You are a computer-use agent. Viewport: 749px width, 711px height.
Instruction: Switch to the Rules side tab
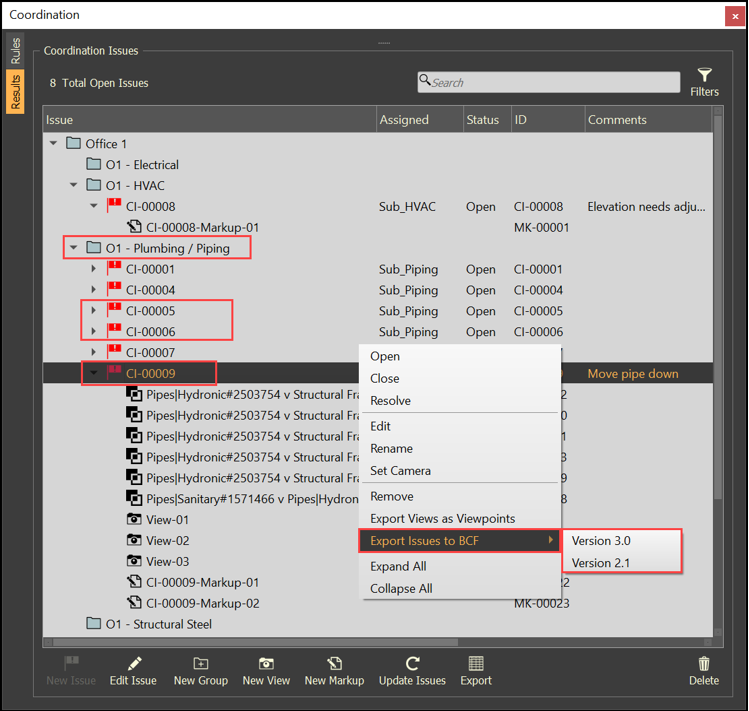click(x=15, y=50)
